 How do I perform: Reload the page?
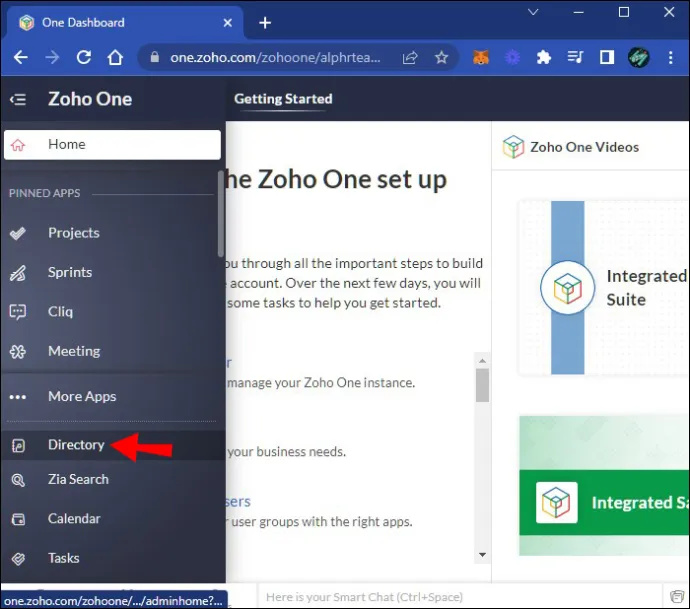[x=84, y=57]
